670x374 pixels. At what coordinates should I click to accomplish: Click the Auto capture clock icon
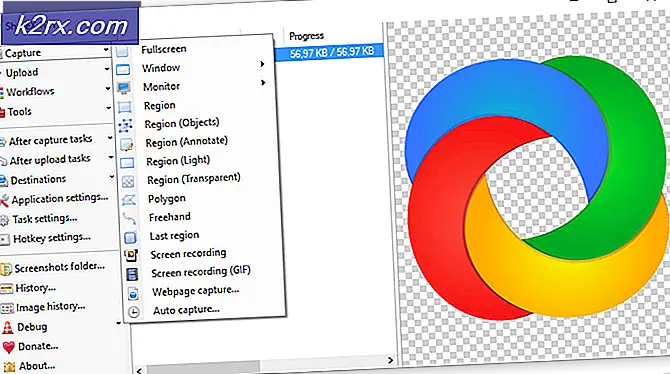pyautogui.click(x=134, y=312)
